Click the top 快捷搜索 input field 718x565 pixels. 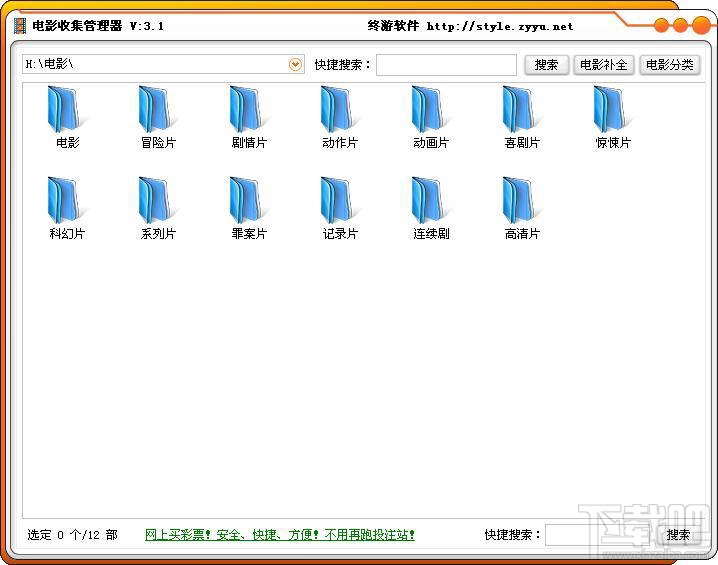pos(446,65)
